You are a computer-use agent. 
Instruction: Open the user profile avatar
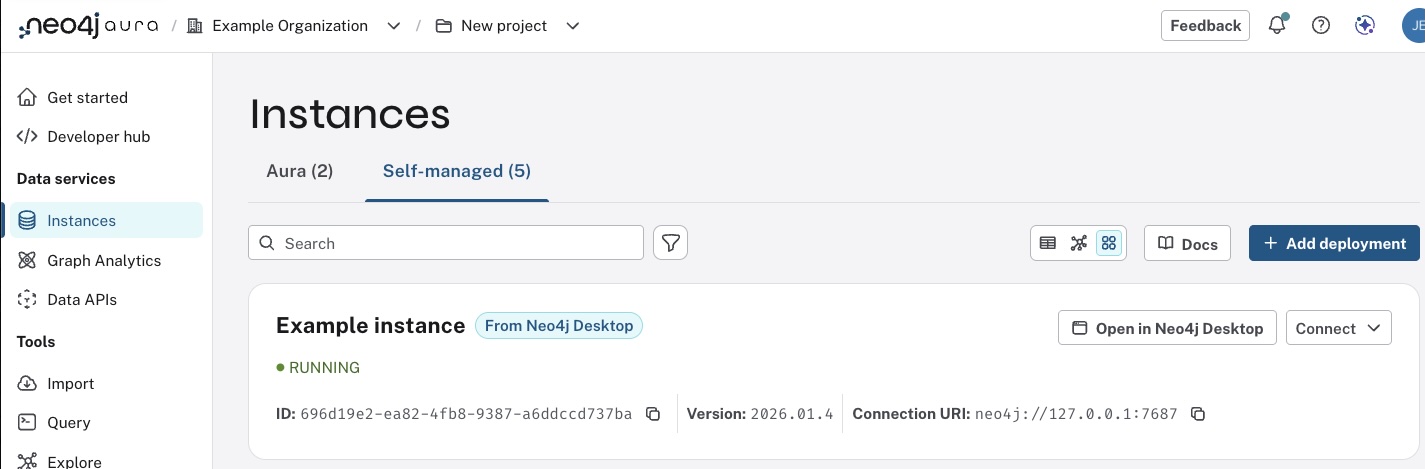pos(1415,26)
